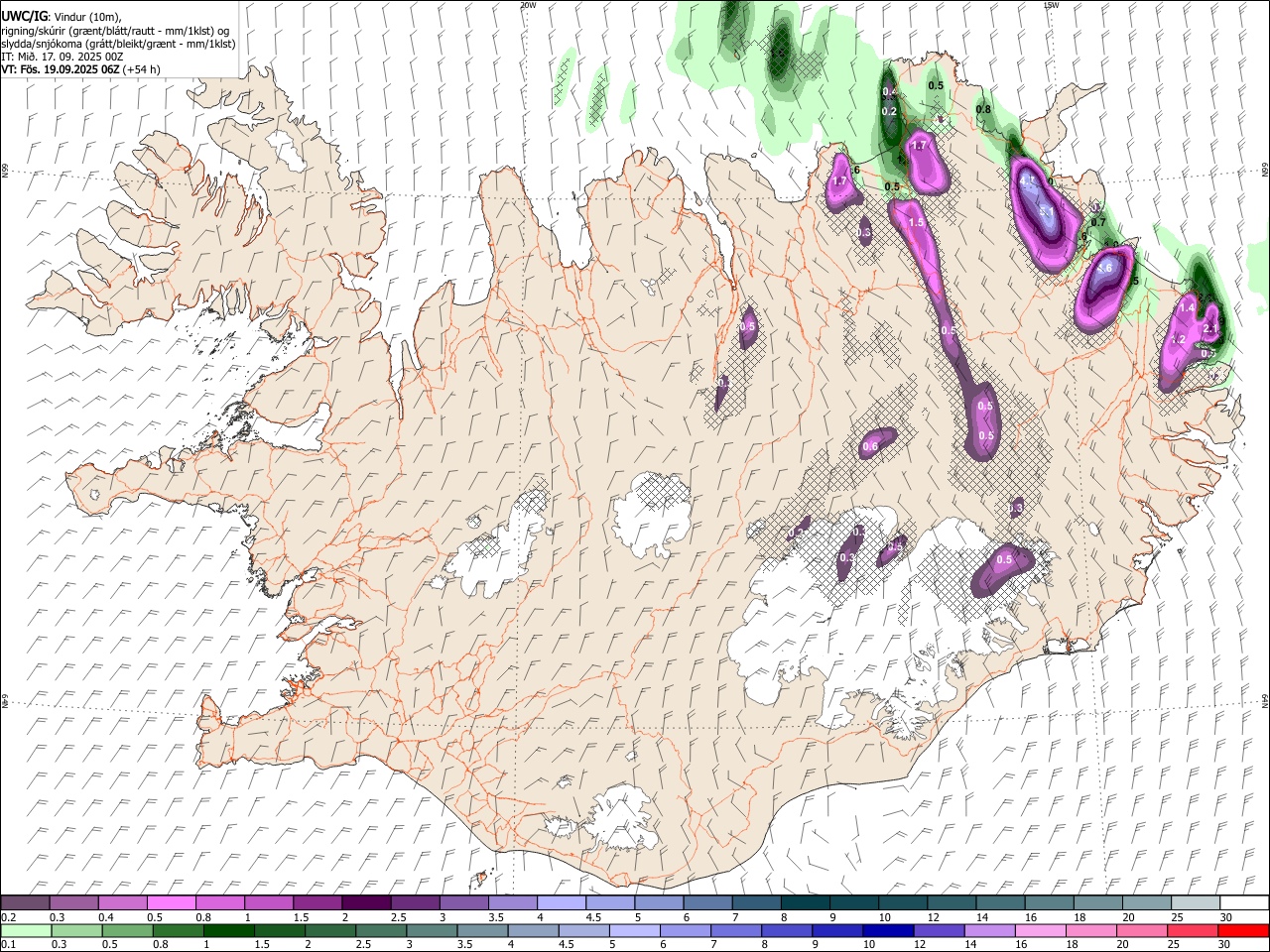Click the "VT: Fös. 19.09.2025 06Z" valid time

click(61, 69)
